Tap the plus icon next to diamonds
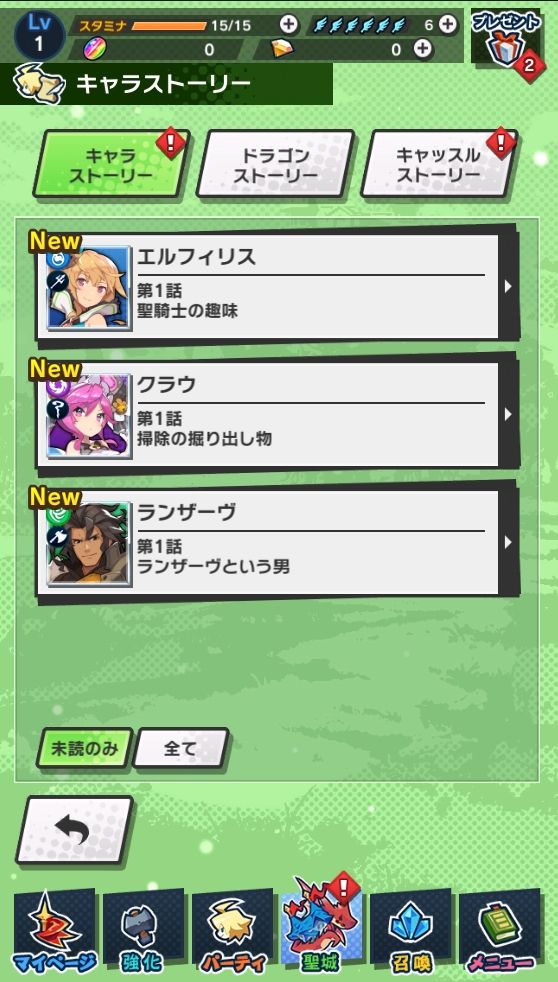The height and width of the screenshot is (982, 558). click(x=423, y=48)
